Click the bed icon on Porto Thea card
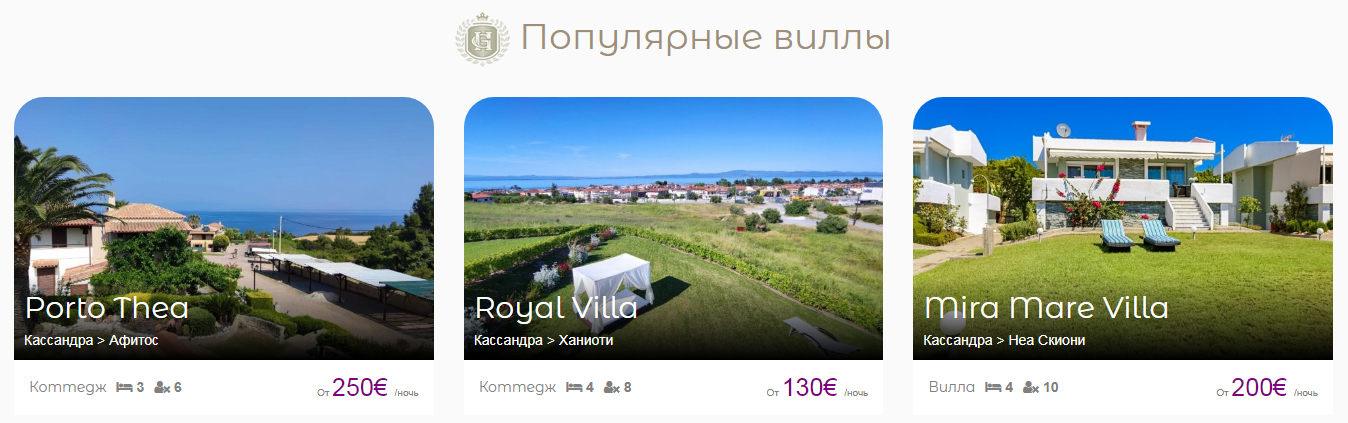 click(x=124, y=387)
